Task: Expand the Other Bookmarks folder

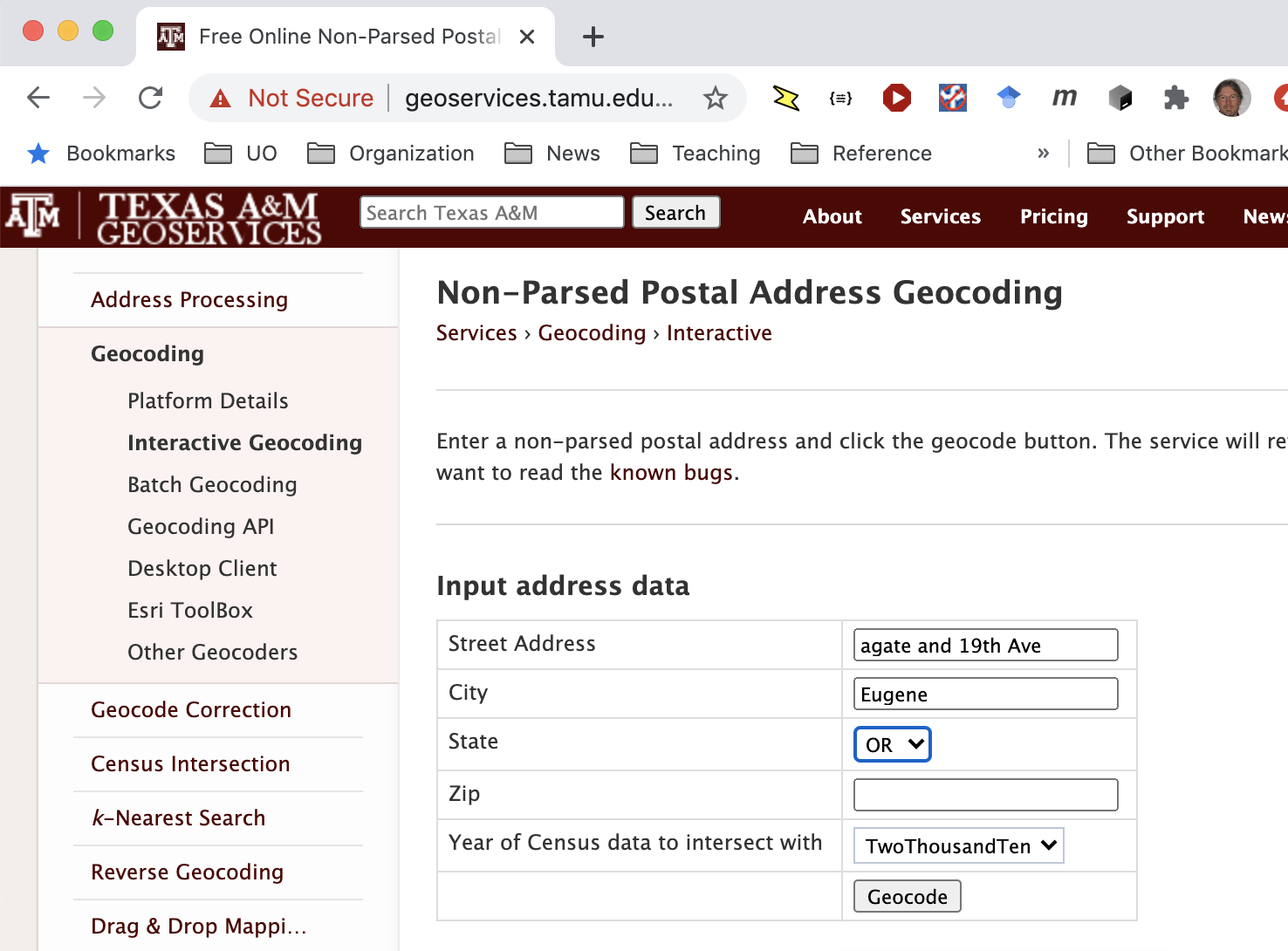Action: point(1185,154)
